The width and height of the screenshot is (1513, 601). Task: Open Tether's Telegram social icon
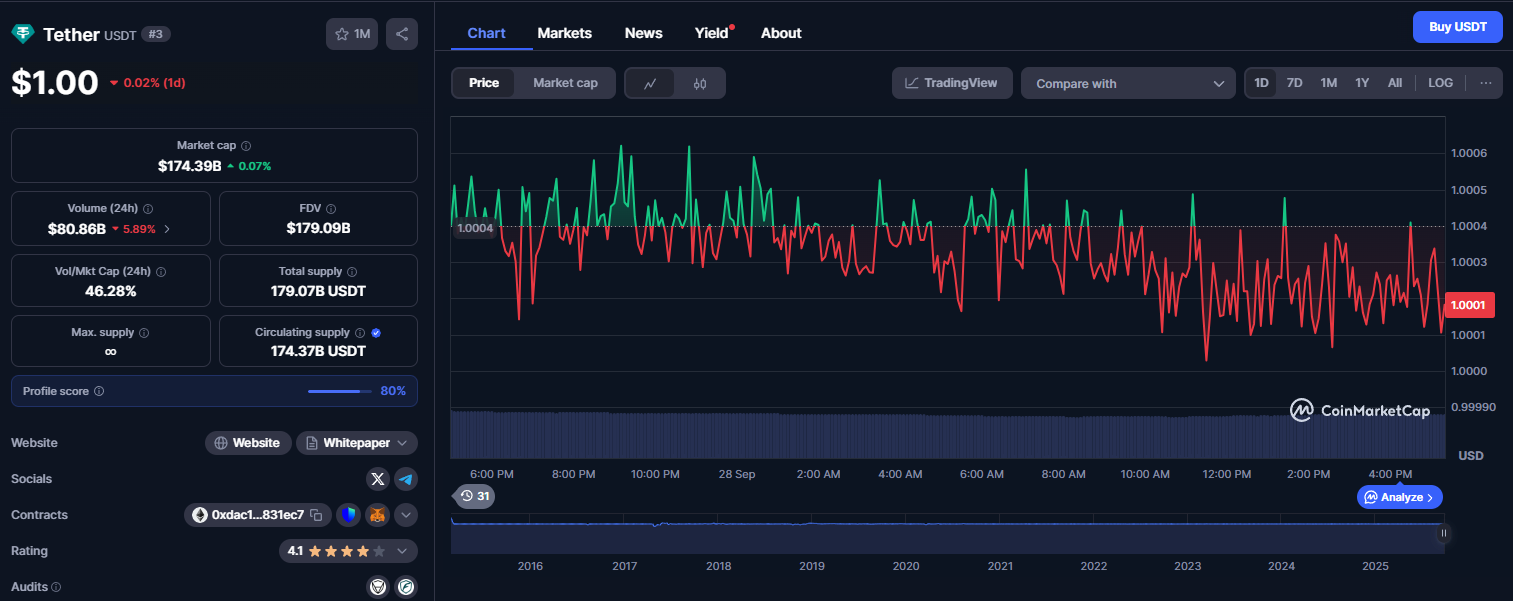[x=406, y=479]
